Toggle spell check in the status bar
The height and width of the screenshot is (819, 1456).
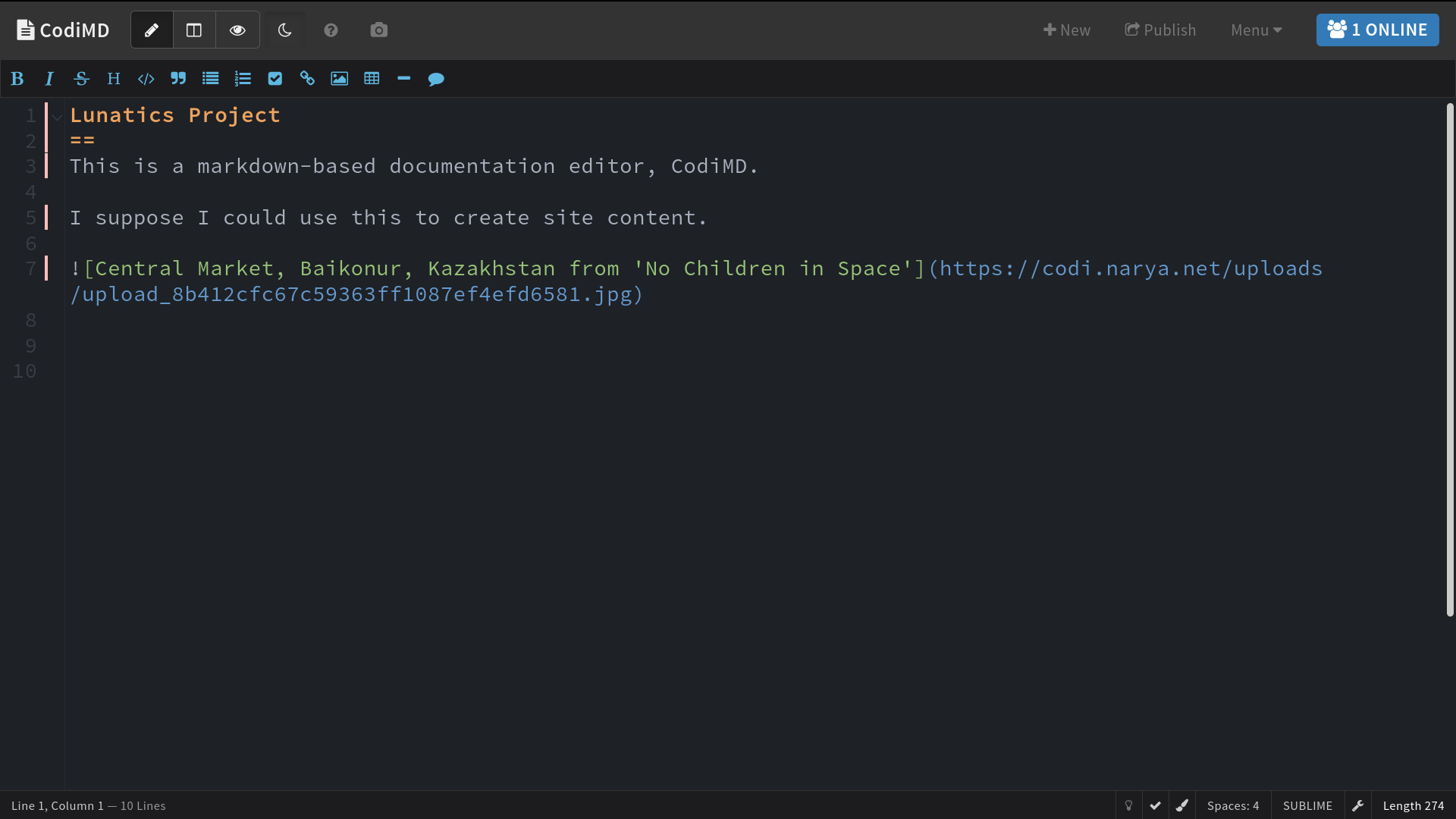tap(1155, 805)
